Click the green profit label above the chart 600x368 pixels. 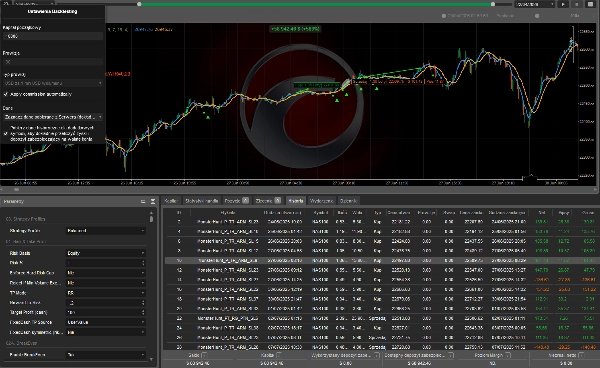pos(295,29)
